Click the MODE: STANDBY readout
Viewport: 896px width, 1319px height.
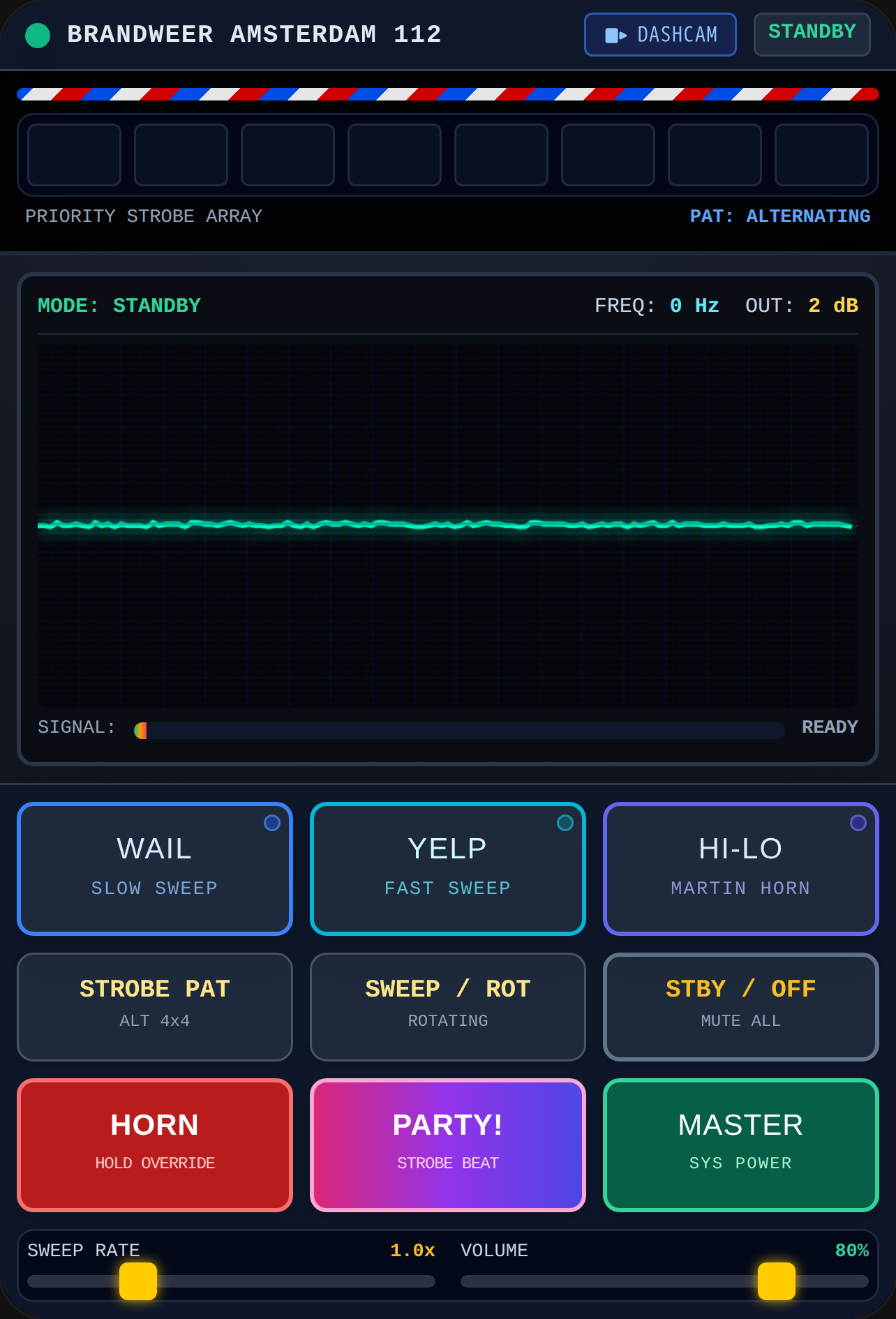tap(119, 306)
